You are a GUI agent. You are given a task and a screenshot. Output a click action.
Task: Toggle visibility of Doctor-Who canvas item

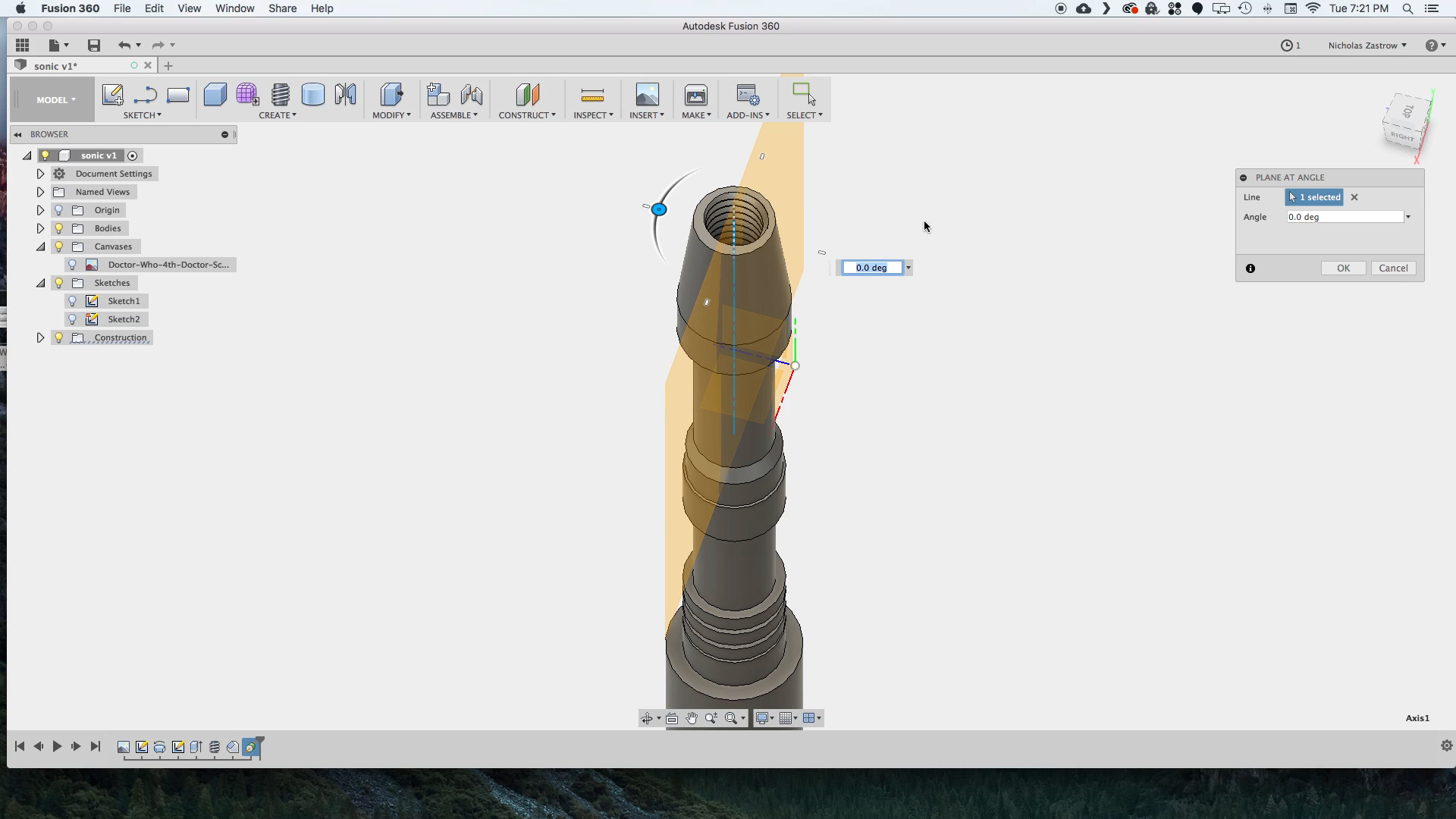[x=73, y=265]
